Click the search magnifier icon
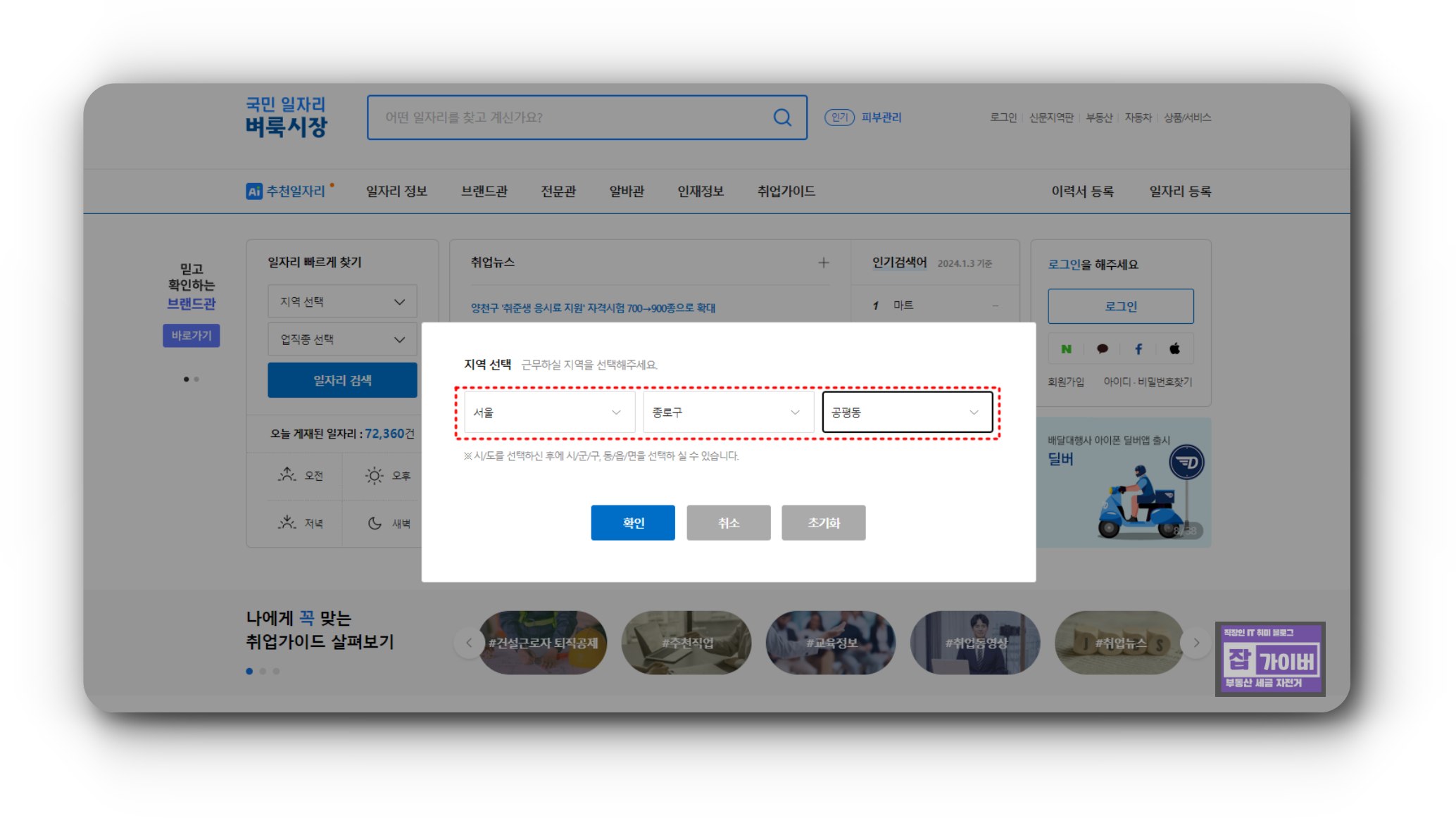The height and width of the screenshot is (818, 1456). coord(782,118)
